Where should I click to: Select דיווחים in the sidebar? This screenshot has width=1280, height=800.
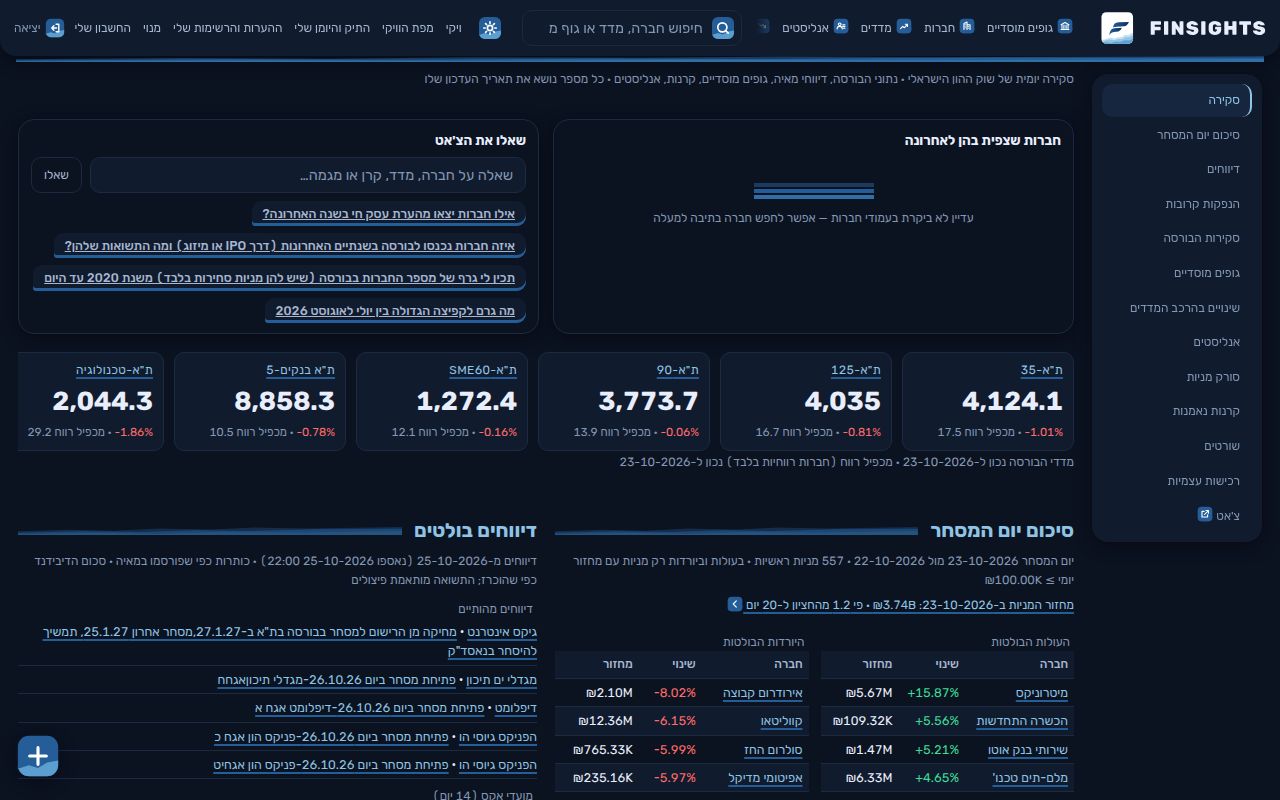tap(1177, 169)
